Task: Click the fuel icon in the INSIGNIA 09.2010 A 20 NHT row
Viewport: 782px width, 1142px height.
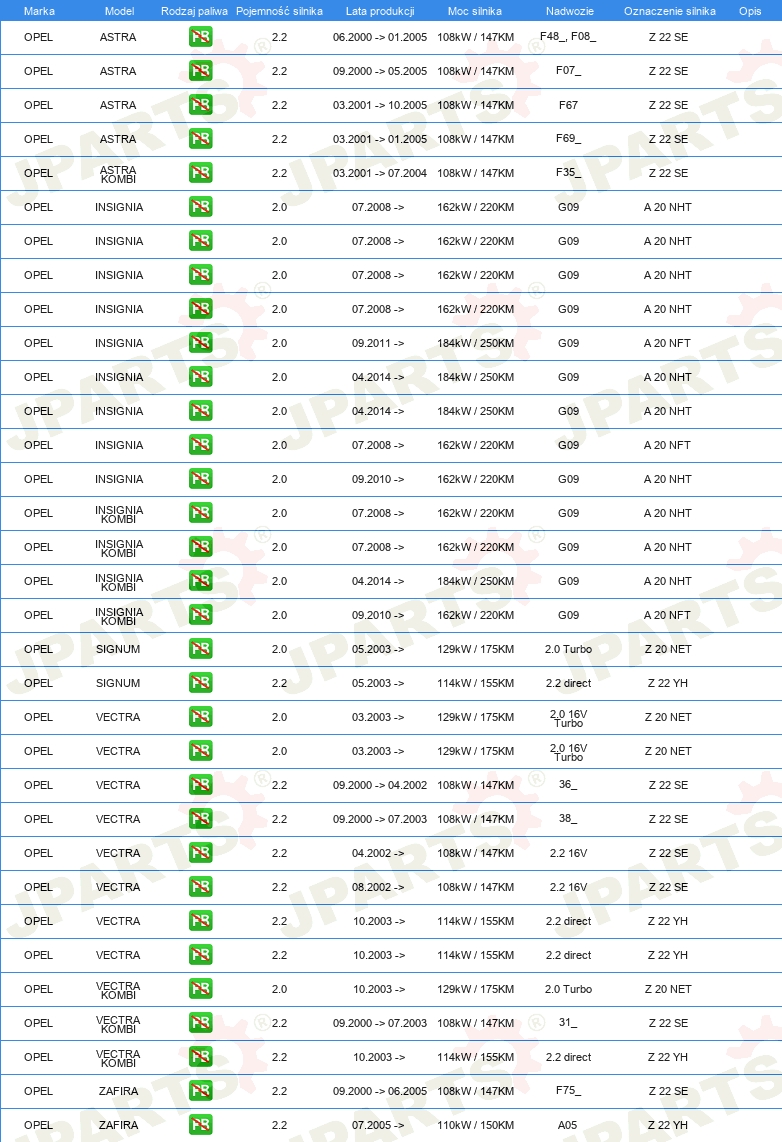Action: pyautogui.click(x=200, y=479)
